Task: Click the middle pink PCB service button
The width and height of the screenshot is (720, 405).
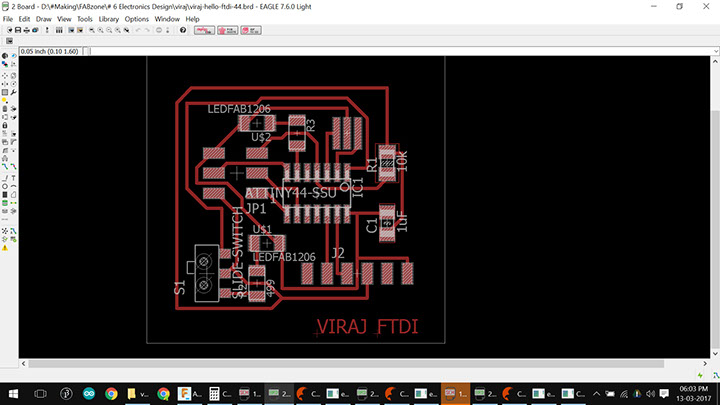Action: pyautogui.click(x=227, y=30)
